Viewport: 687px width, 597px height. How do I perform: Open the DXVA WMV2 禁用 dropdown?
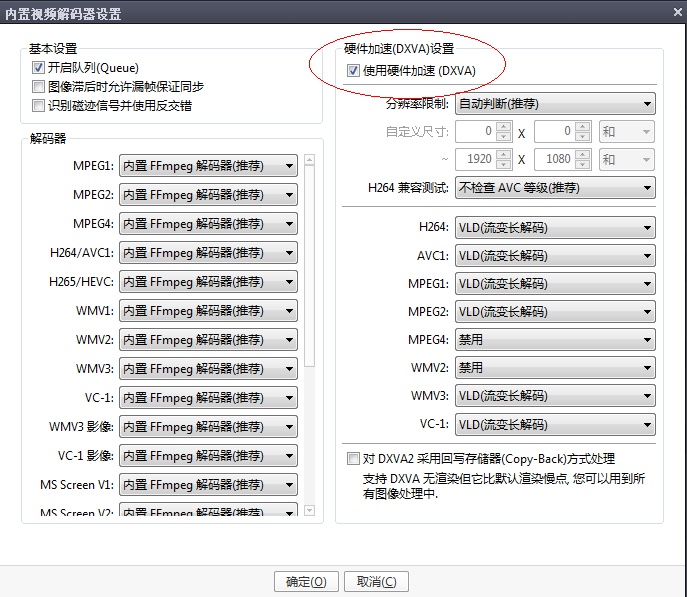pos(555,368)
